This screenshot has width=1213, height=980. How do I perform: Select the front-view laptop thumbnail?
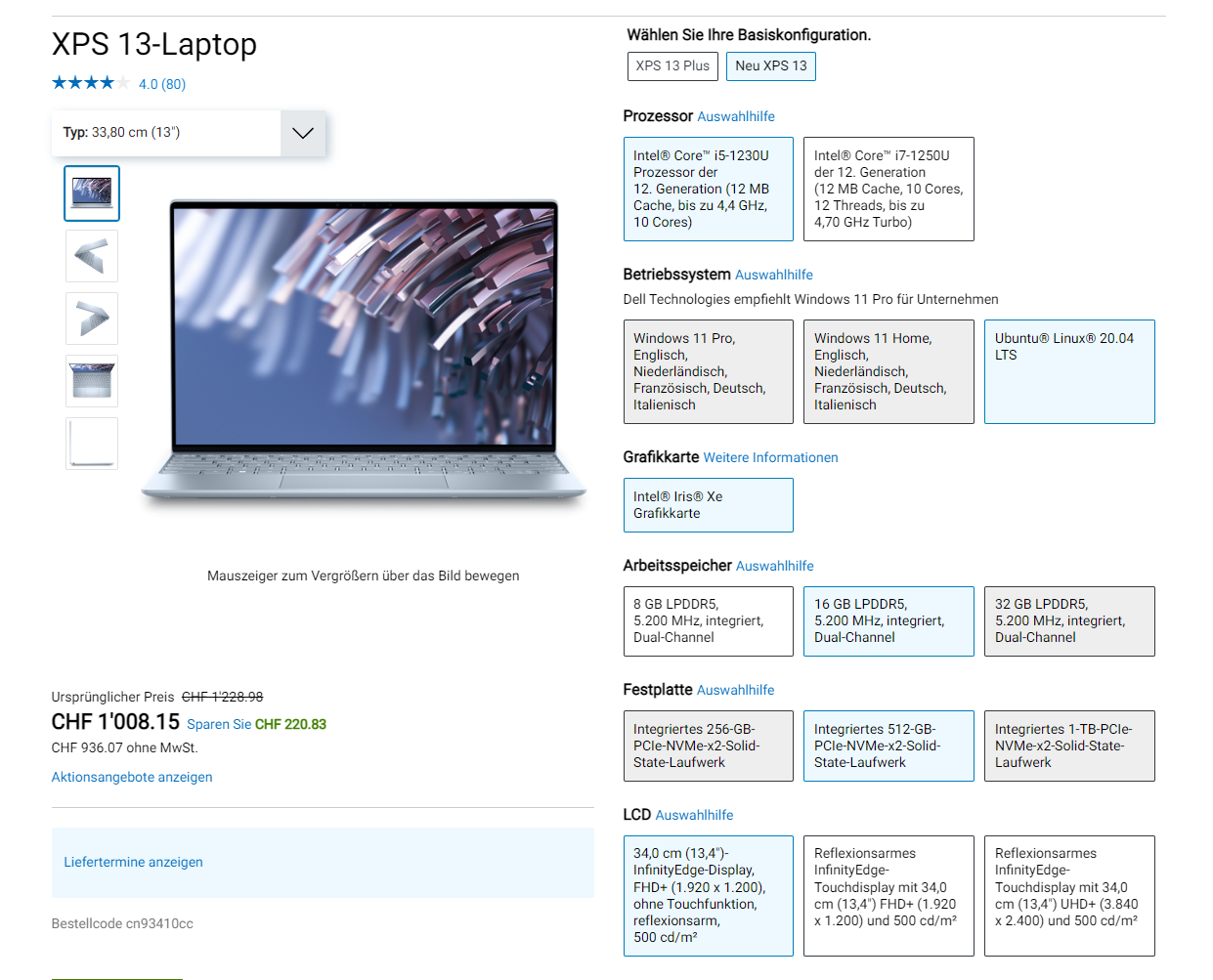pos(92,192)
